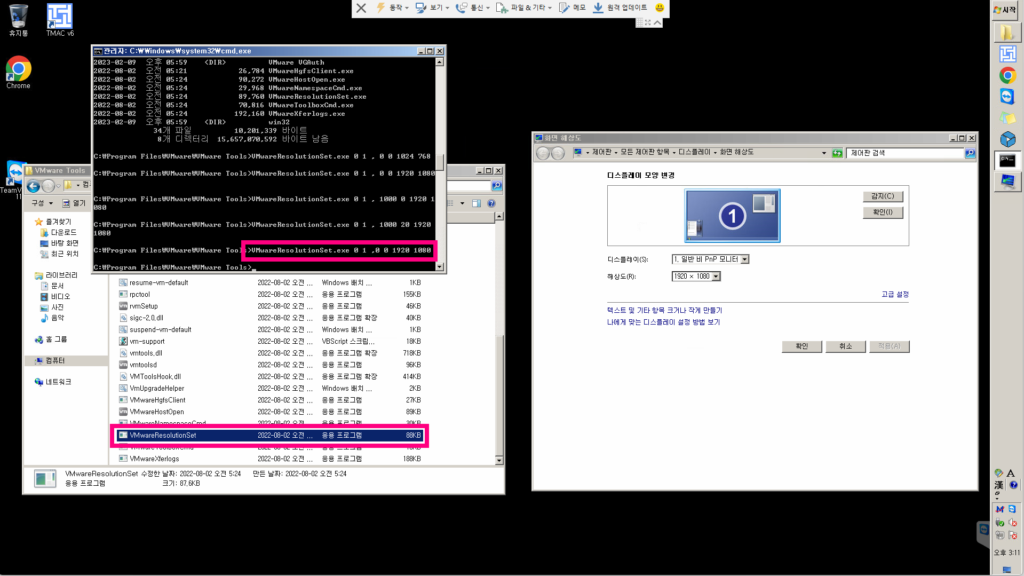Open TMAC from the taskbar
Screen dimensions: 1024x576
click(1007, 54)
